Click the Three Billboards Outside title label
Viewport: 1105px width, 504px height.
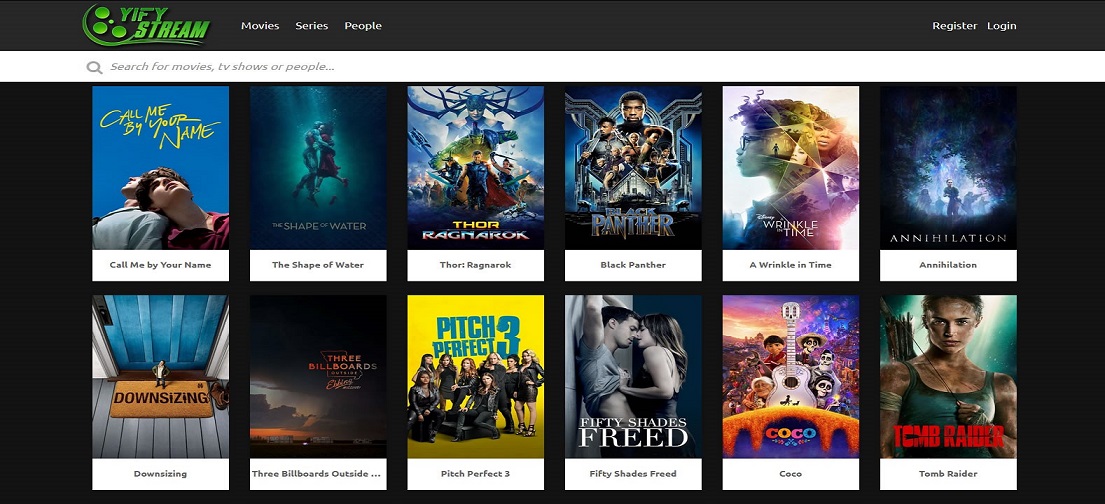[318, 474]
